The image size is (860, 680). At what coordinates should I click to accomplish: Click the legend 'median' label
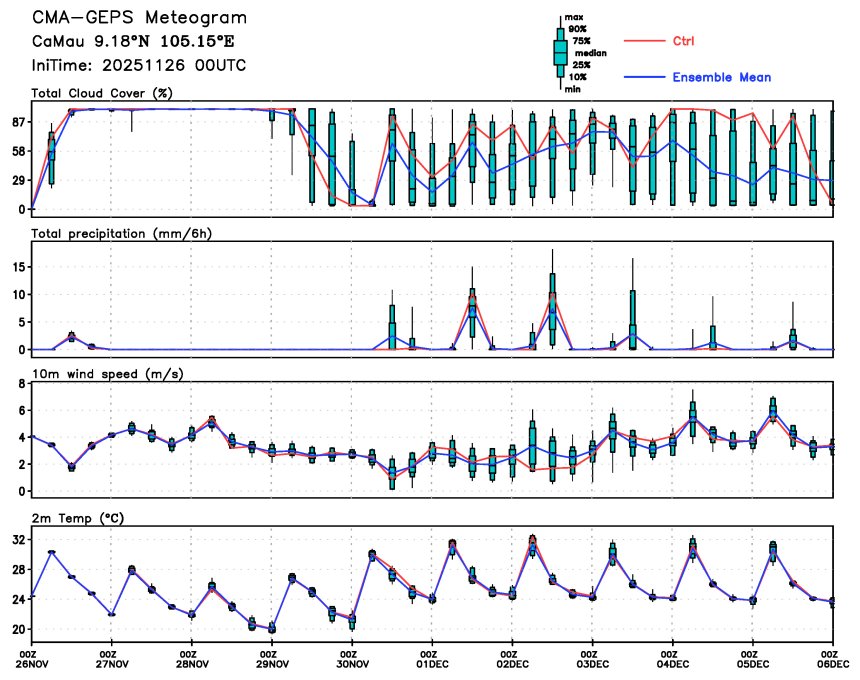591,53
